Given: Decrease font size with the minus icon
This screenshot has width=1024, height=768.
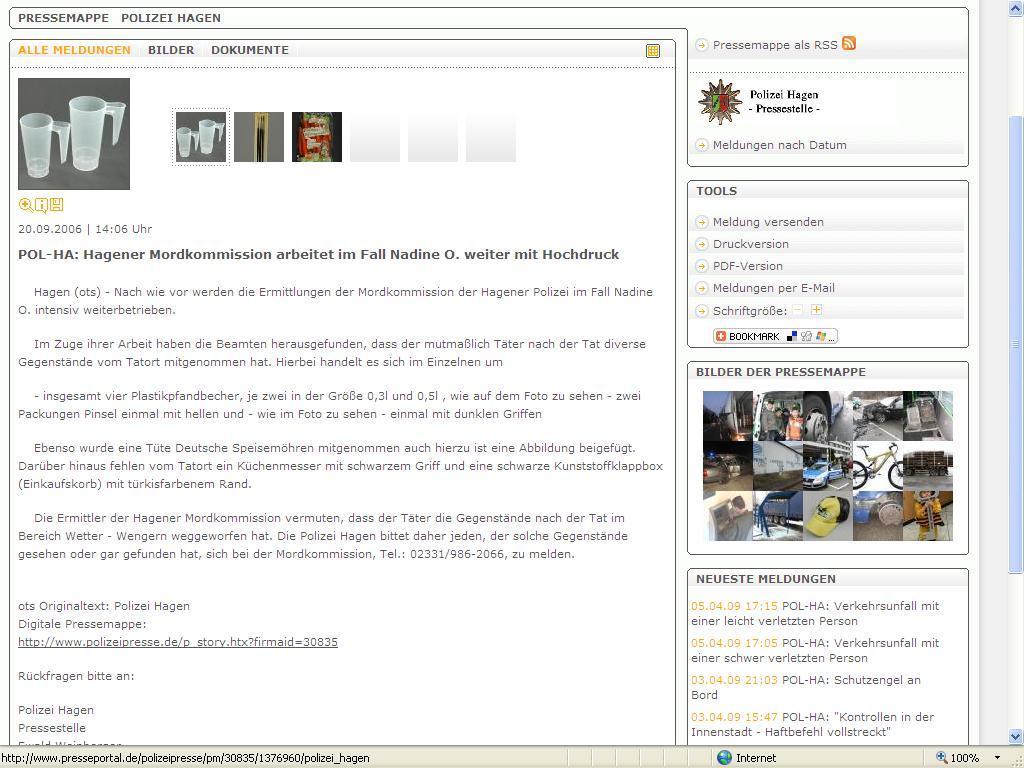Looking at the screenshot, I should (x=797, y=310).
